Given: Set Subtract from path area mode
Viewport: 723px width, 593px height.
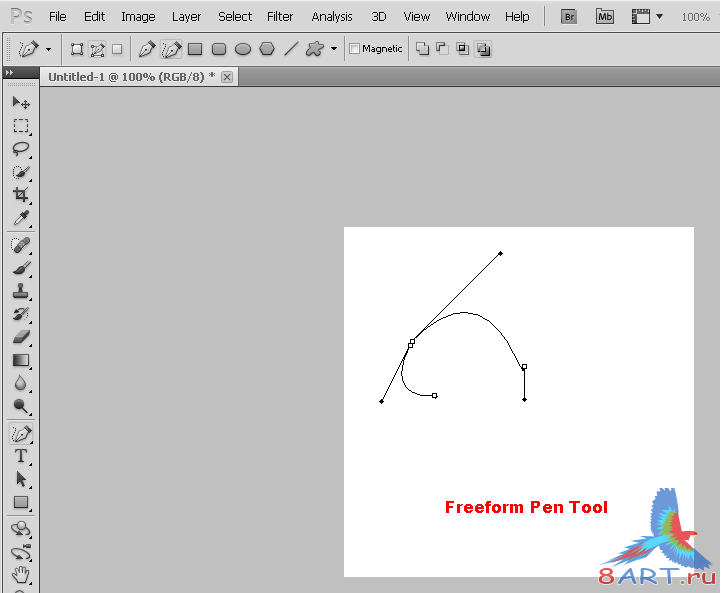Looking at the screenshot, I should pos(442,49).
